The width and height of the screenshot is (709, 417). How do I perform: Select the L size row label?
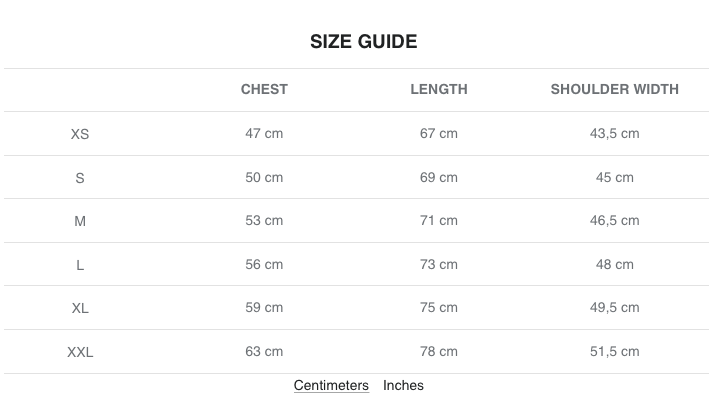pyautogui.click(x=80, y=265)
